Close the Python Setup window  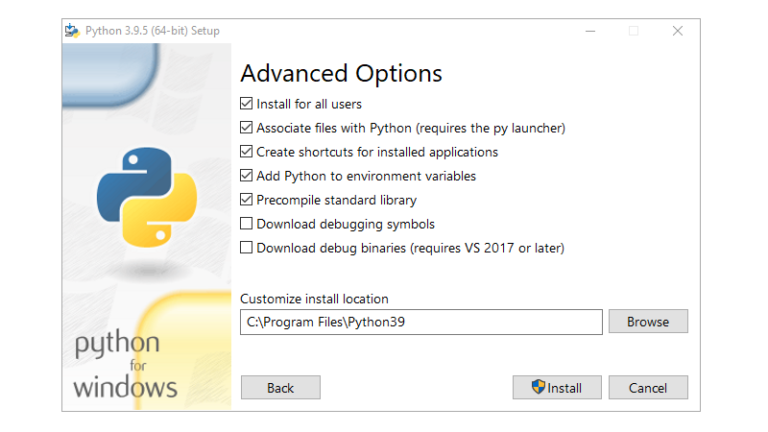(x=677, y=31)
